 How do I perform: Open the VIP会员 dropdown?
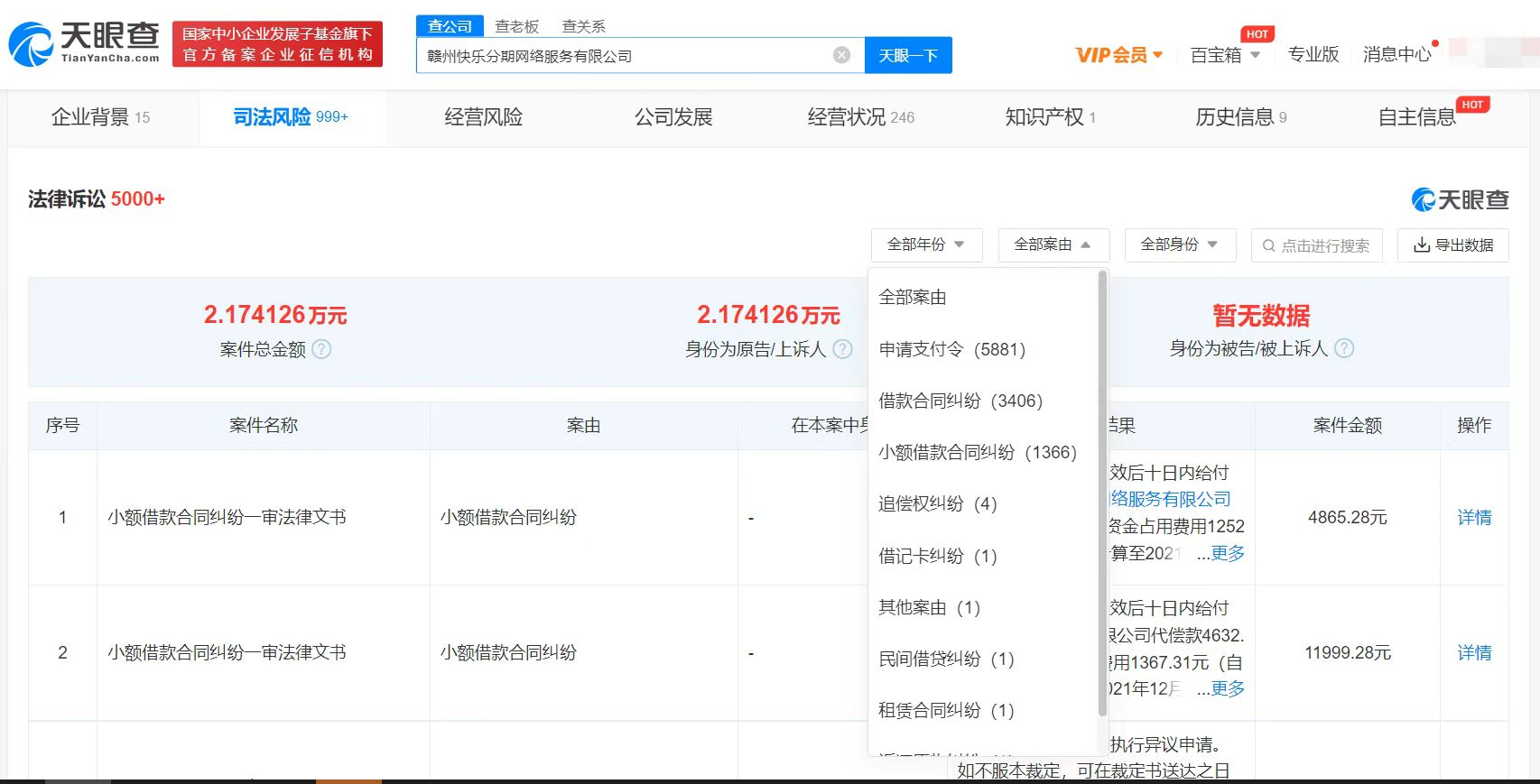(x=1119, y=55)
